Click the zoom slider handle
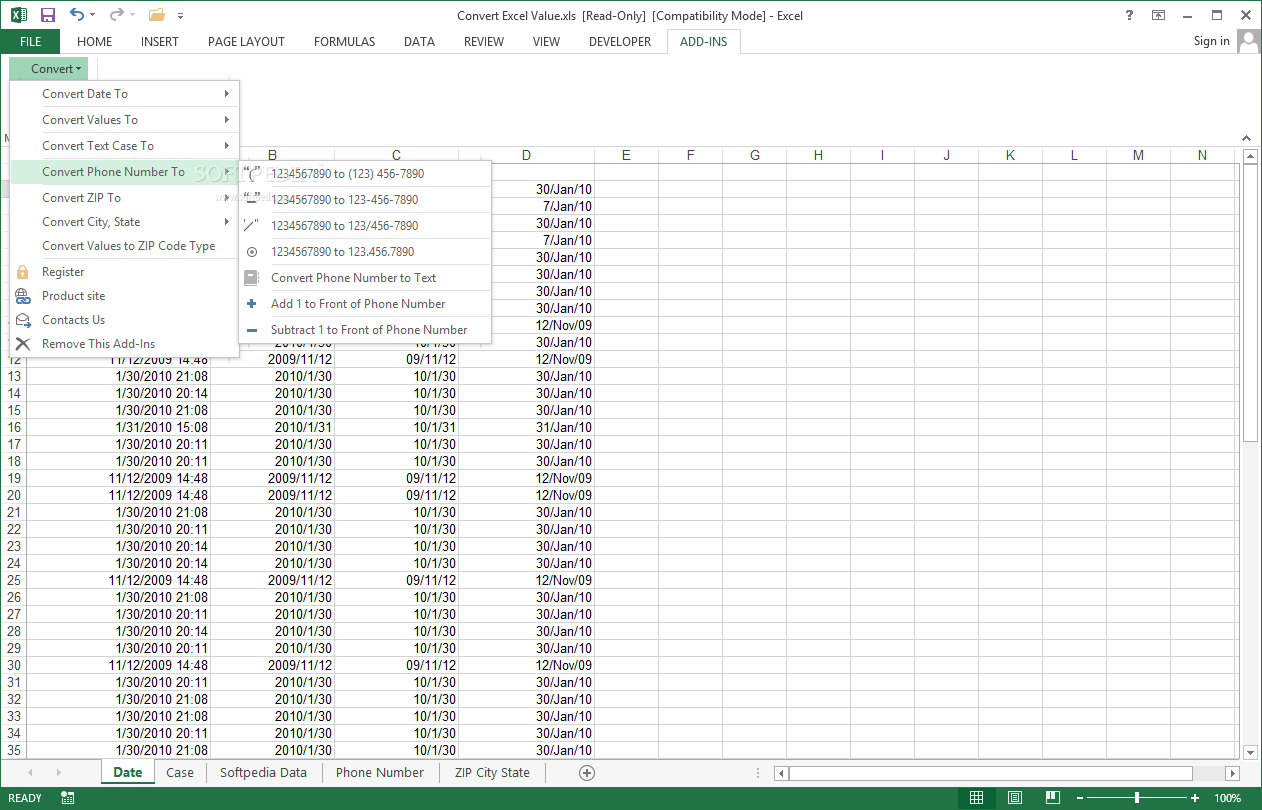Screen dimensions: 1262x810 coord(1137,798)
